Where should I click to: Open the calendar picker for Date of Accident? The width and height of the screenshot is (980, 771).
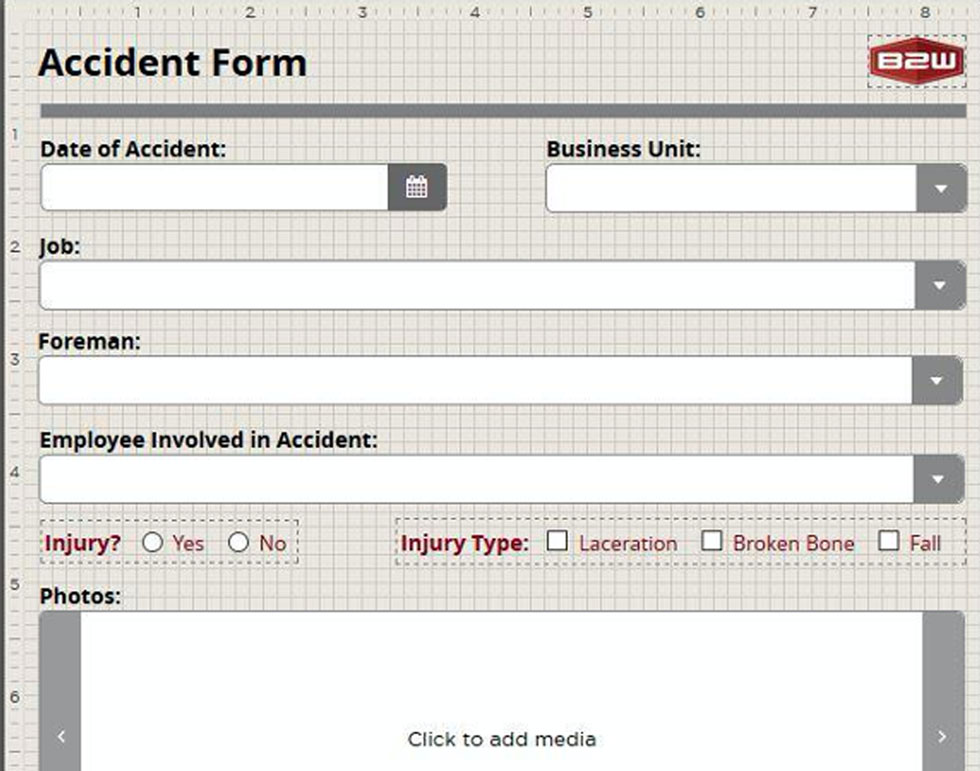pyautogui.click(x=417, y=187)
